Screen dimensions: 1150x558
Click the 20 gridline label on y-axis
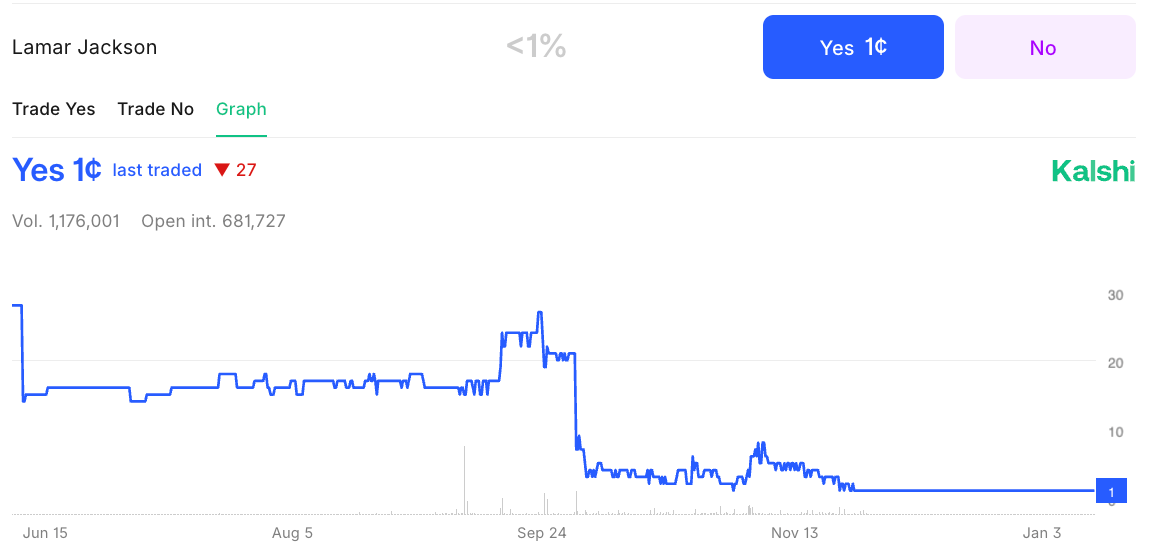[1115, 363]
